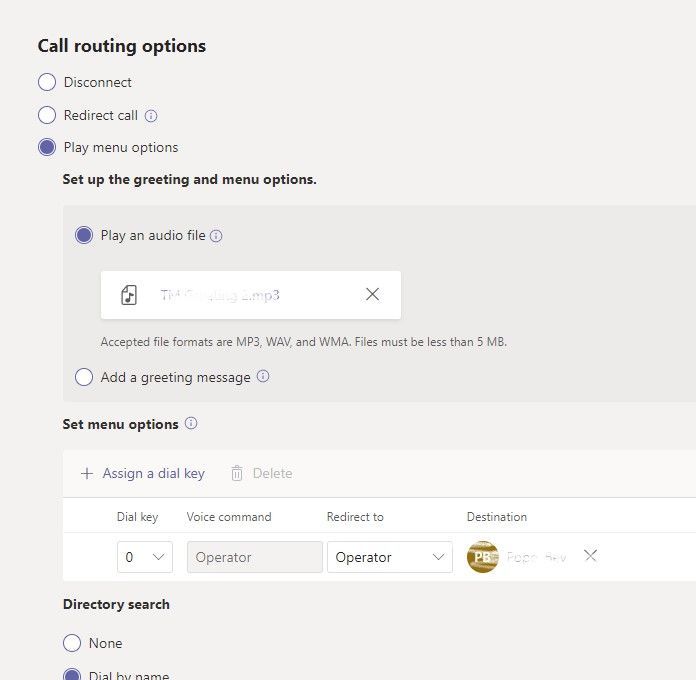Screen dimensions: 696x680
Task: Open info icon beside Add a greeting message
Action: 263,376
